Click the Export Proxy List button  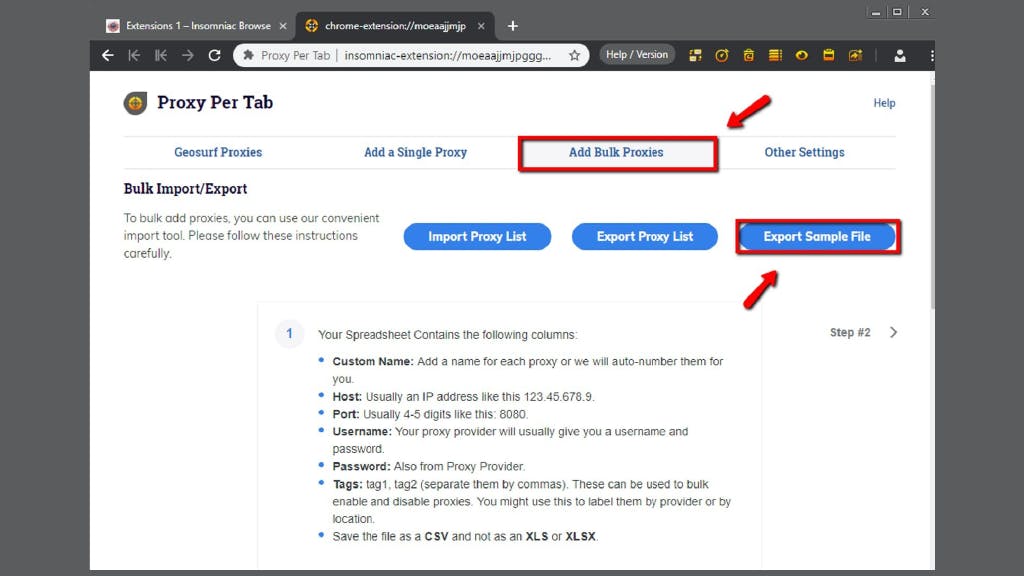[x=645, y=236]
